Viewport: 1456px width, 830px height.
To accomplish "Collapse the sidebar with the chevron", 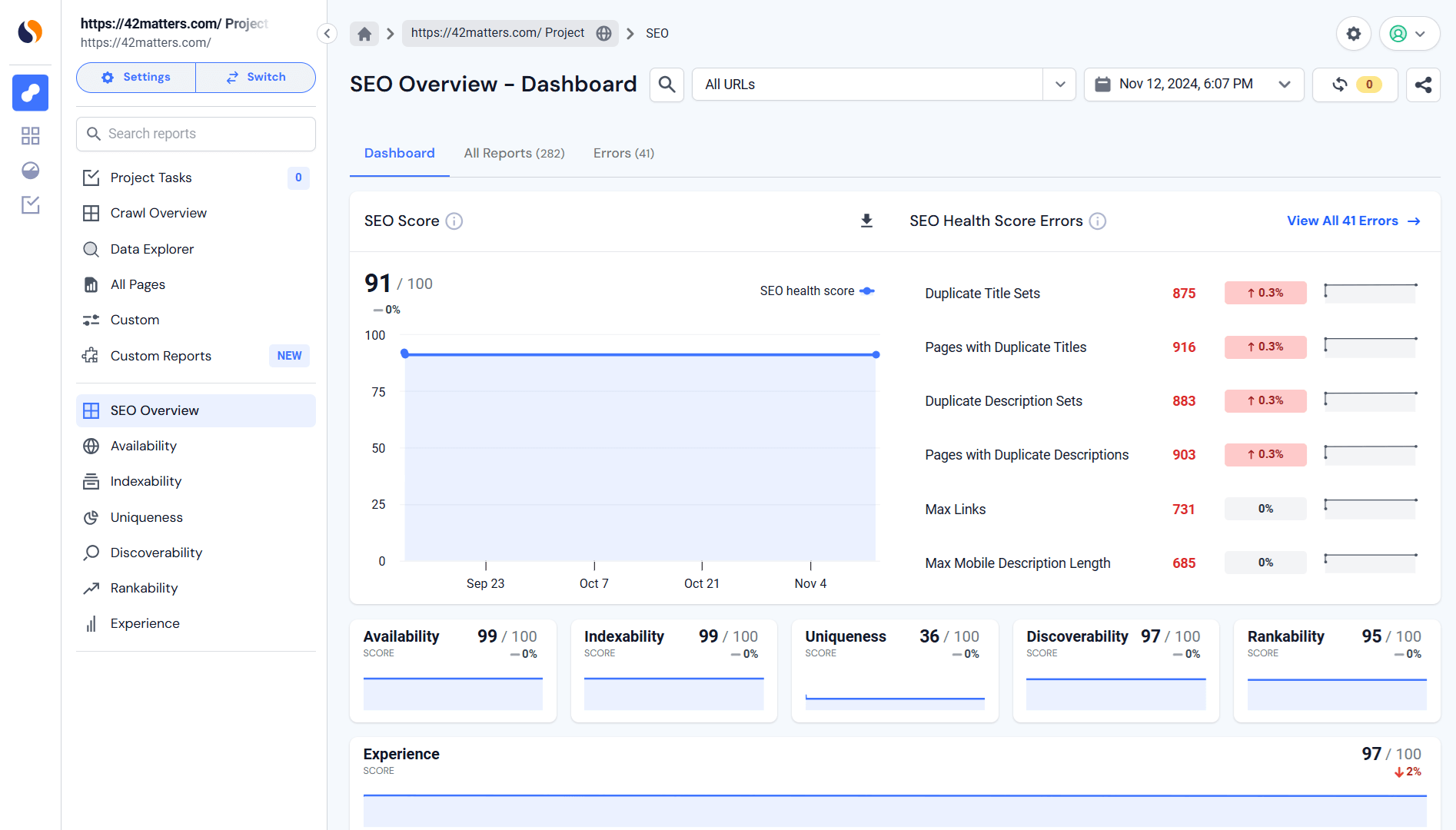I will pos(327,33).
